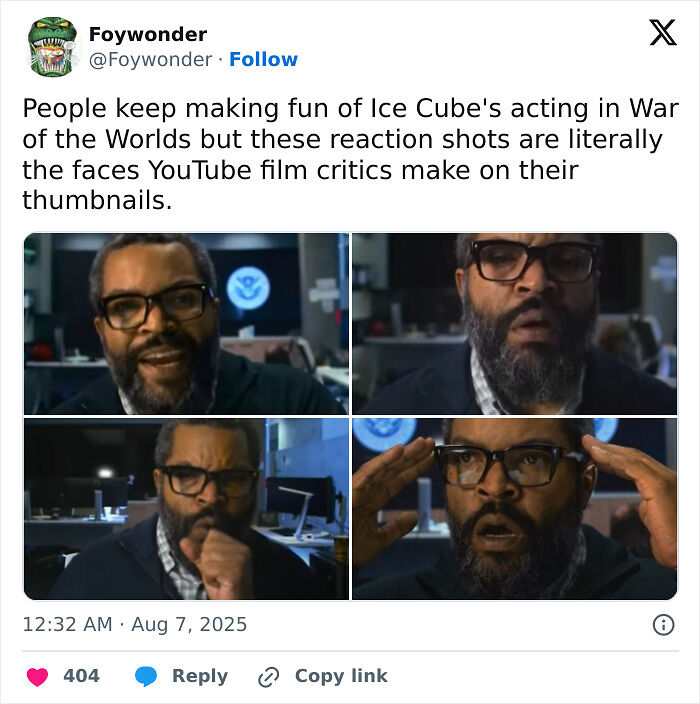Open Foywonder's green monster profile avatar

click(x=52, y=47)
